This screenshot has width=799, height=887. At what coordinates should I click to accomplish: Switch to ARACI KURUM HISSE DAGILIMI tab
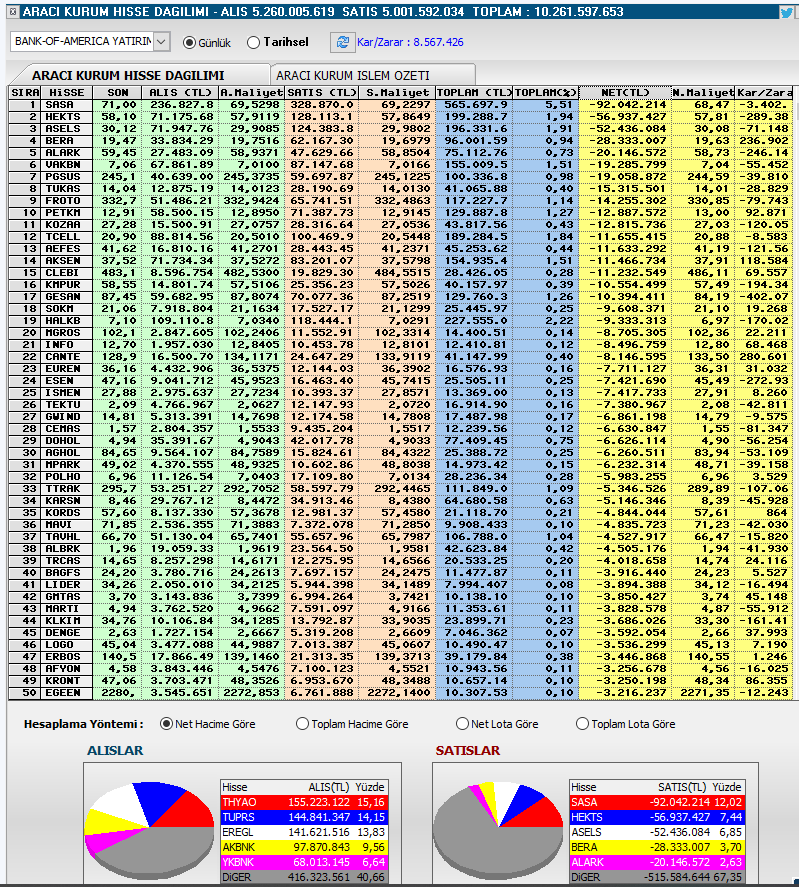click(x=139, y=75)
